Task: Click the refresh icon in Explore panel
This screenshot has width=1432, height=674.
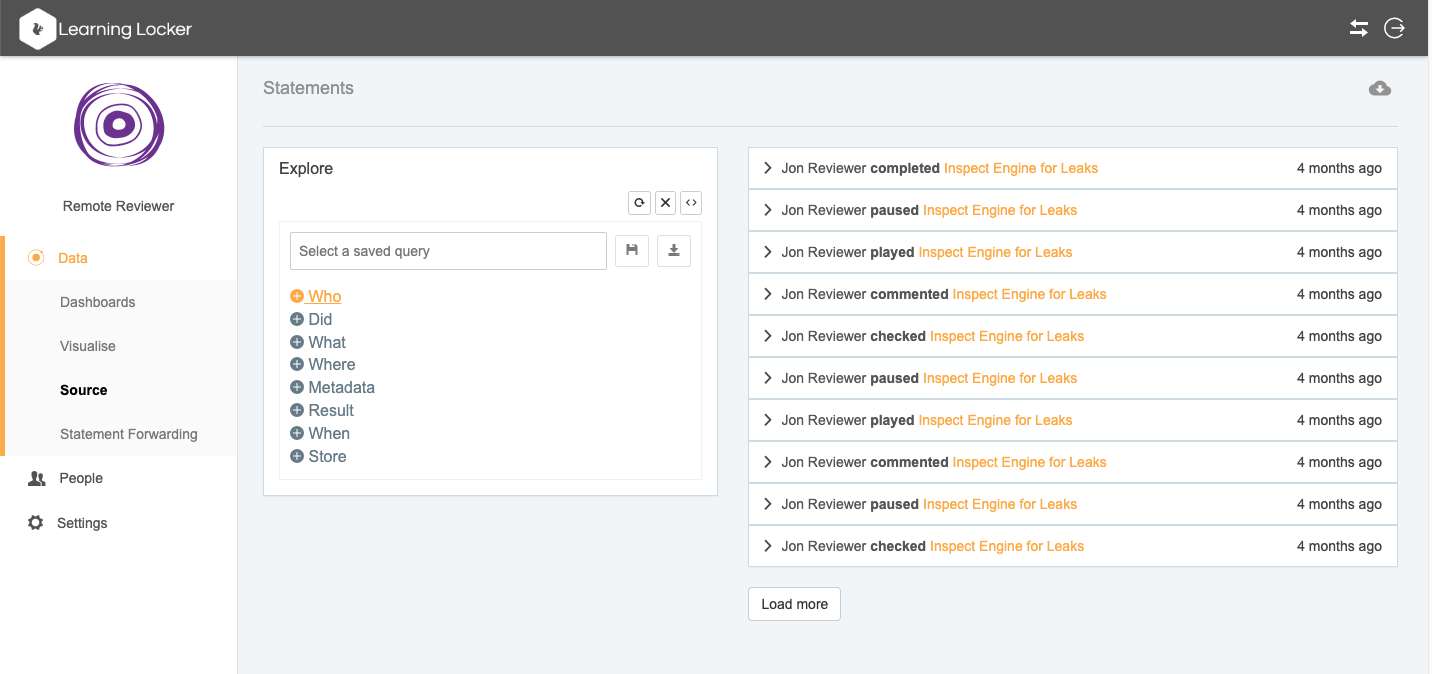Action: pos(639,203)
